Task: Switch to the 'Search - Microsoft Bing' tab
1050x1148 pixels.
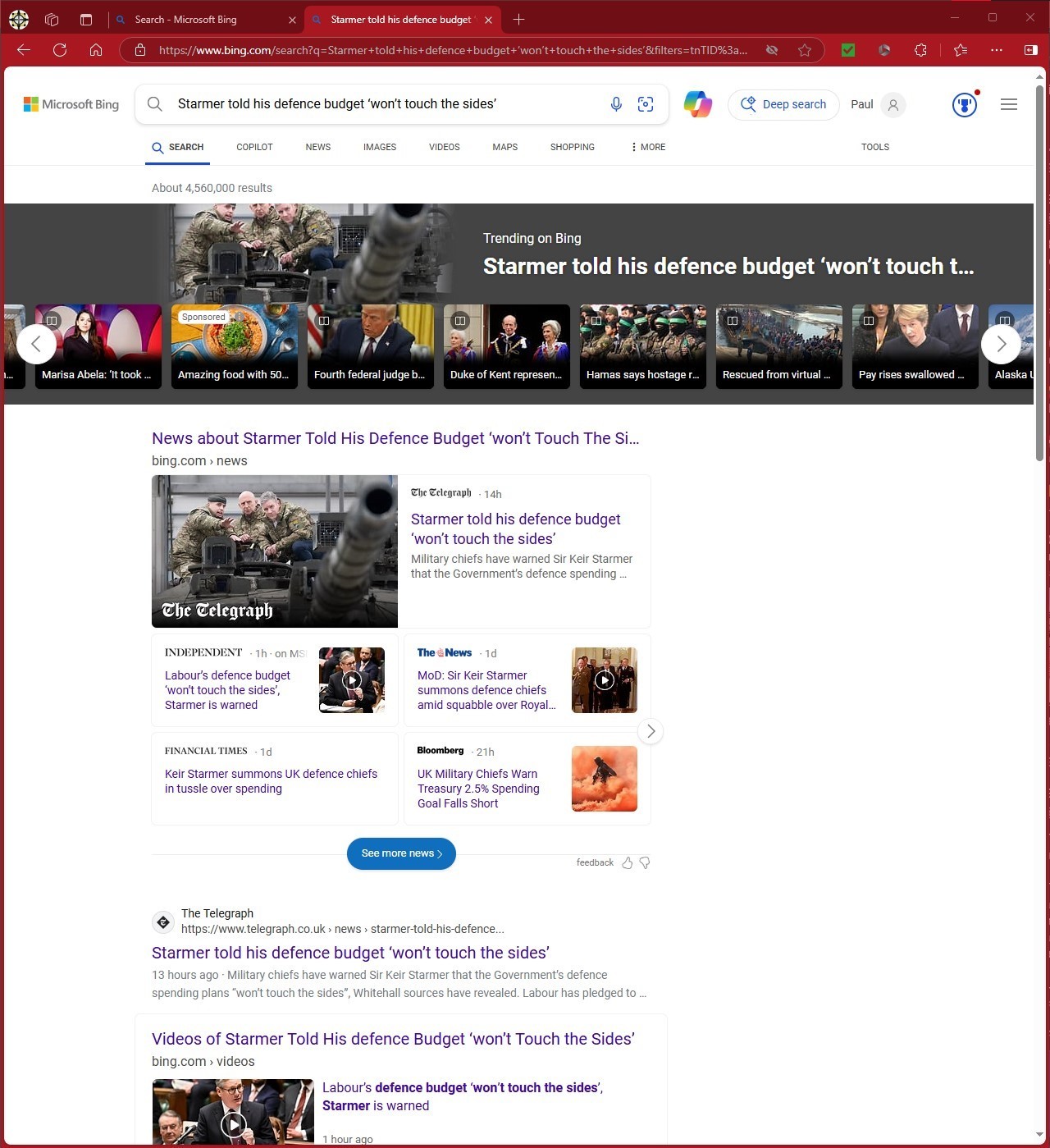Action: [x=205, y=19]
